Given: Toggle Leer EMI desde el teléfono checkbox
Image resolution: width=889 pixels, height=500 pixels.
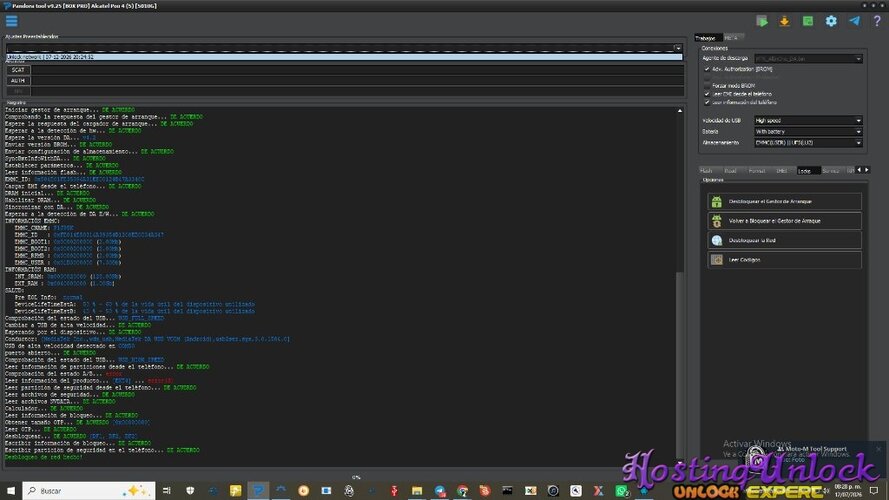Looking at the screenshot, I should (707, 94).
